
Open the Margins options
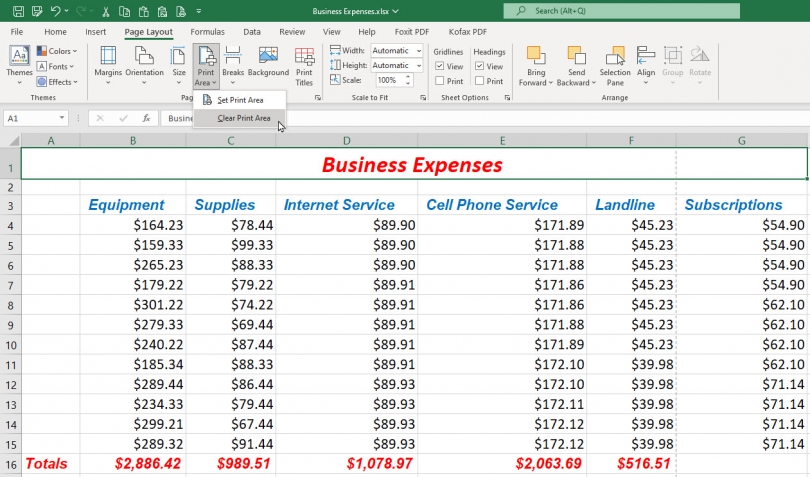[x=108, y=65]
